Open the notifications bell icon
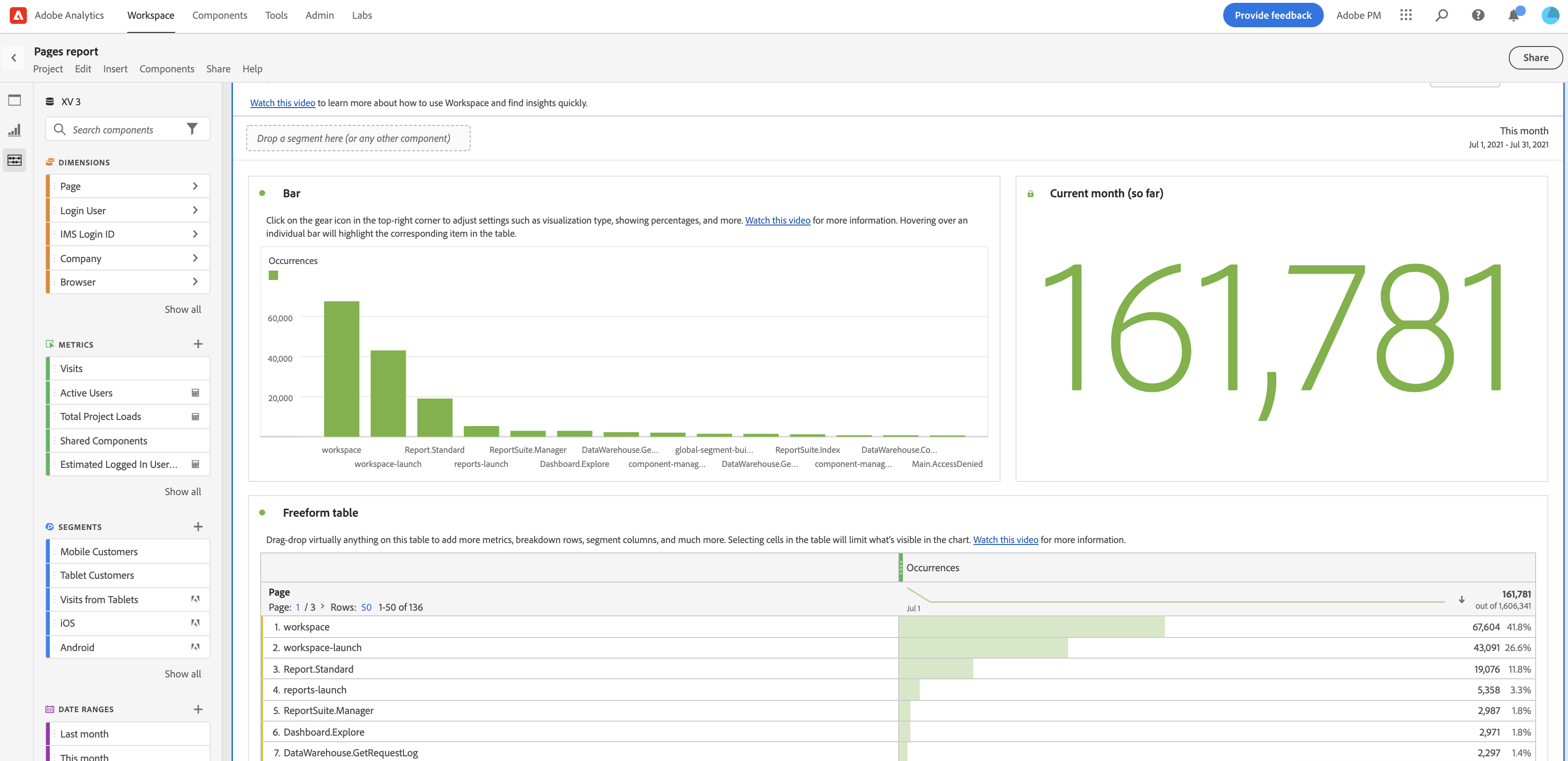This screenshot has width=1568, height=761. tap(1513, 15)
